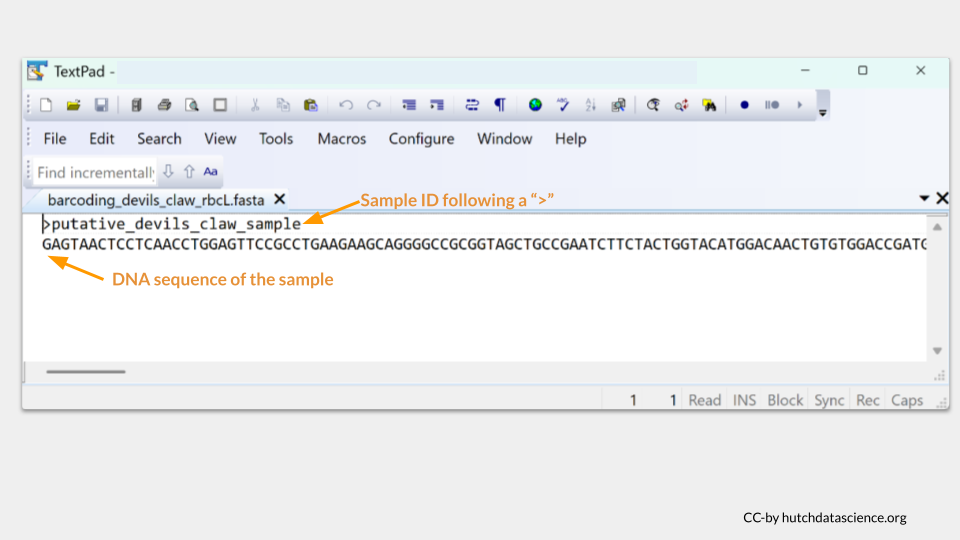The height and width of the screenshot is (540, 960).
Task: Paste from clipboard with the Paste icon
Action: pos(310,105)
